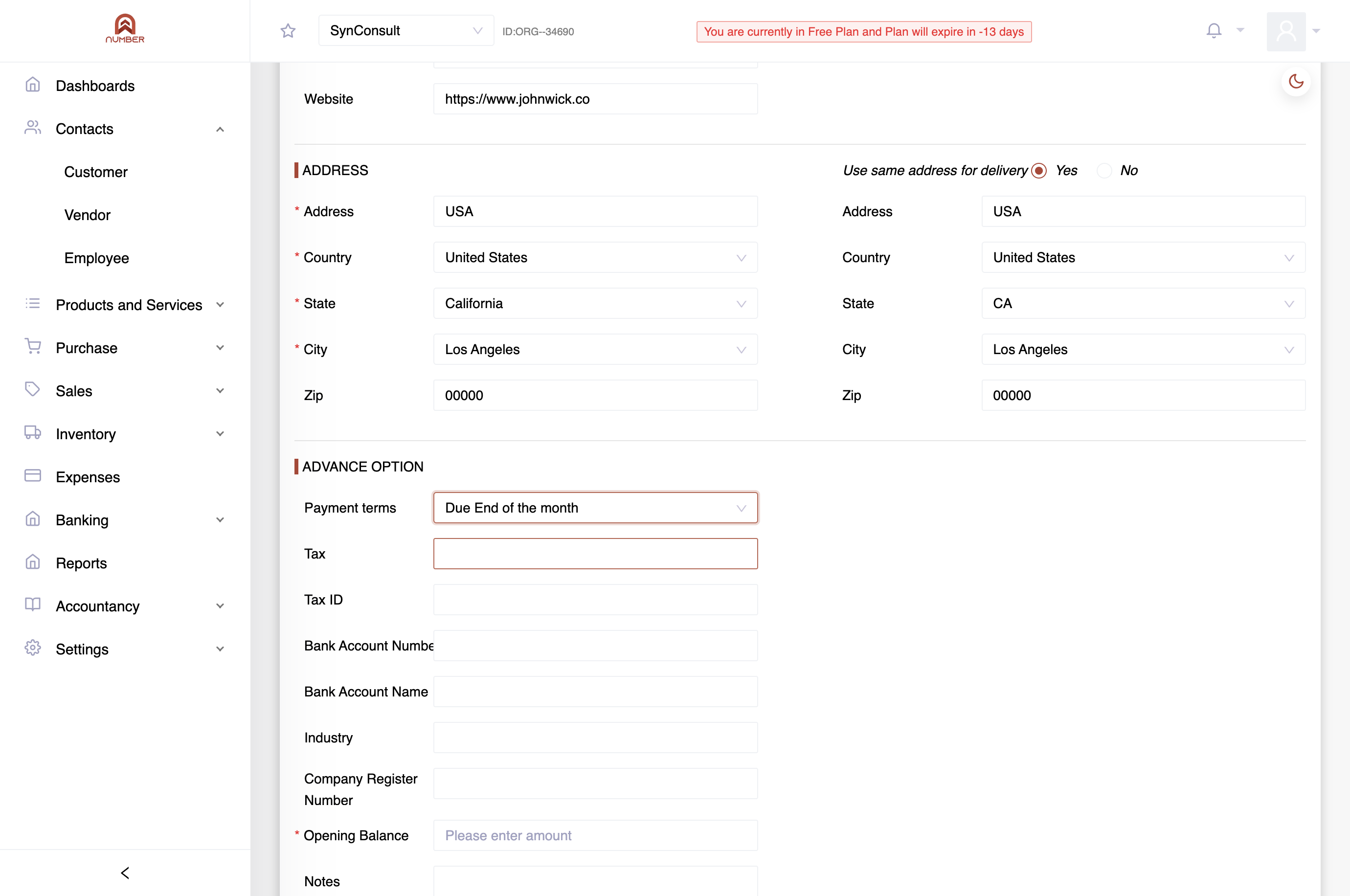Click the Number logo icon
Screen dimensions: 1350x896
125,28
